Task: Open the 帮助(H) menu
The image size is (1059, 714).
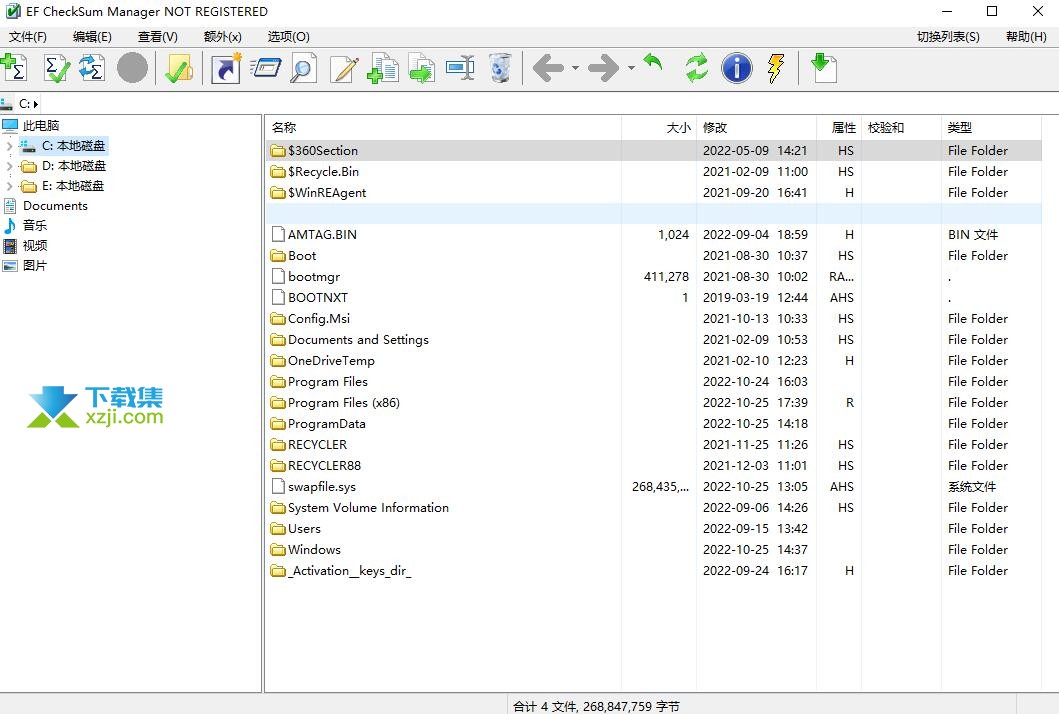Action: tap(1026, 36)
